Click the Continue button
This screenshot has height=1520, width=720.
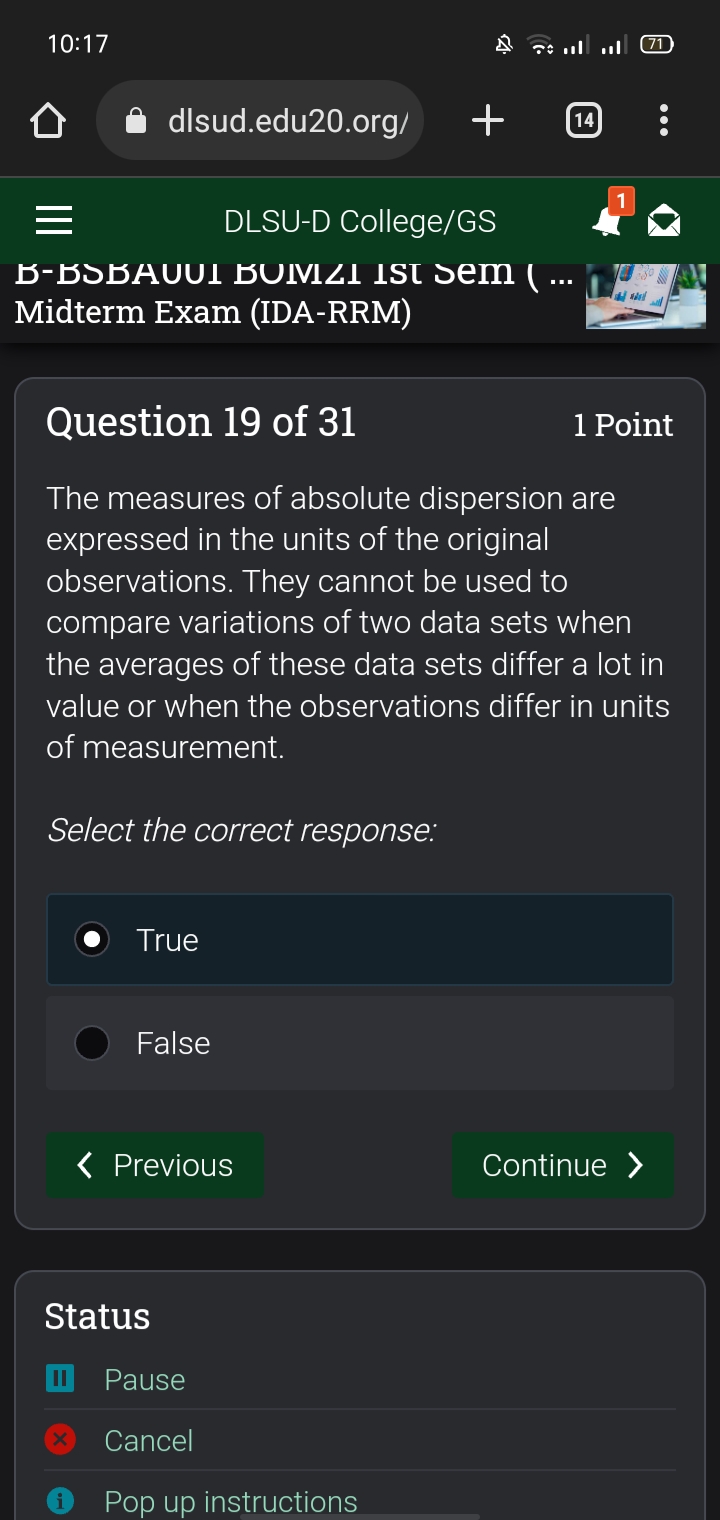coord(562,1164)
